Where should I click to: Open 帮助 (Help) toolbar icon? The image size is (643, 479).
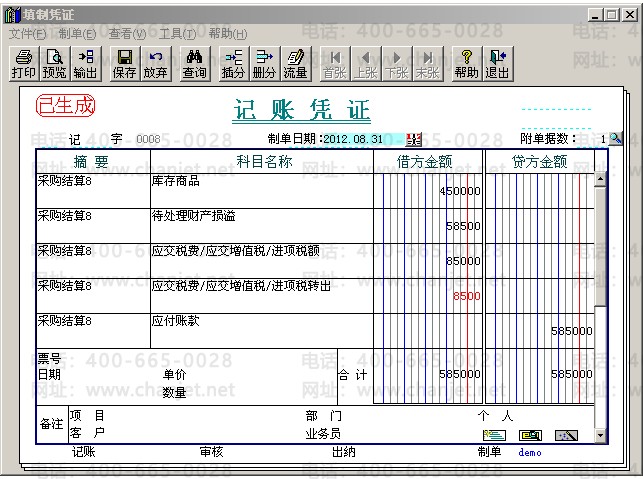[467, 64]
